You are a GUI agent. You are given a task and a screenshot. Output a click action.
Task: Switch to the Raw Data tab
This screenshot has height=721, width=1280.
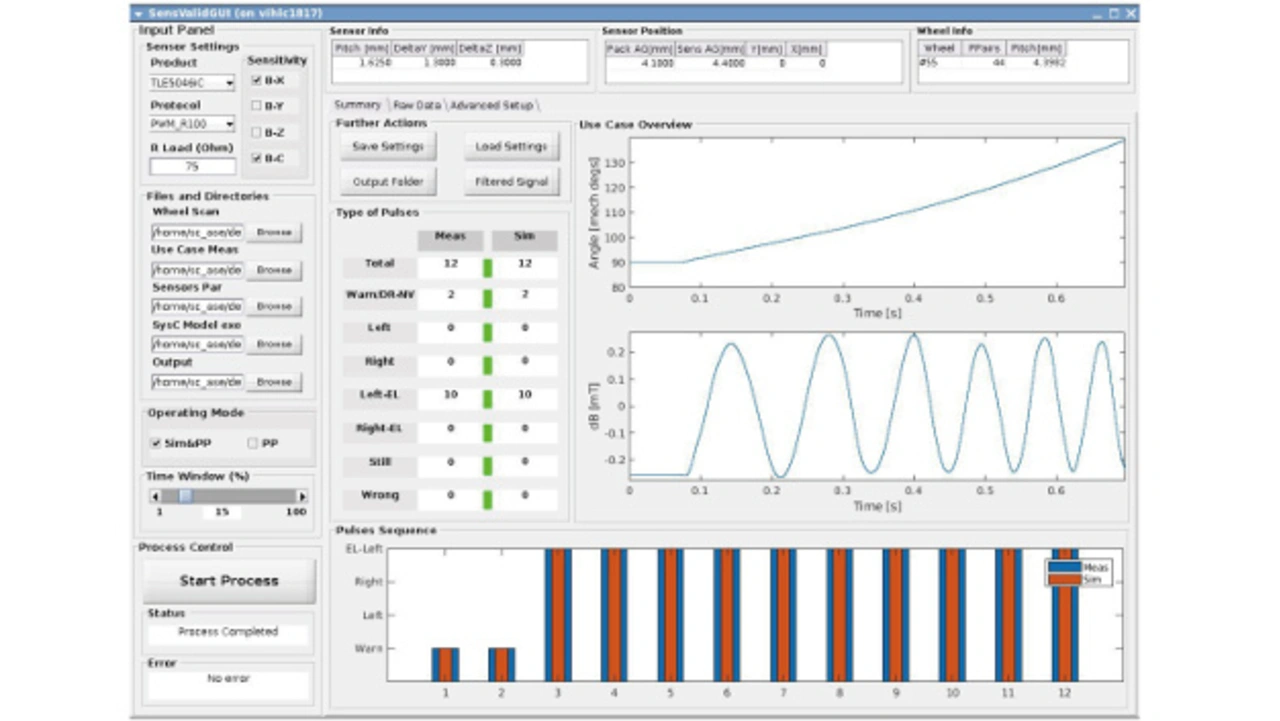(416, 105)
